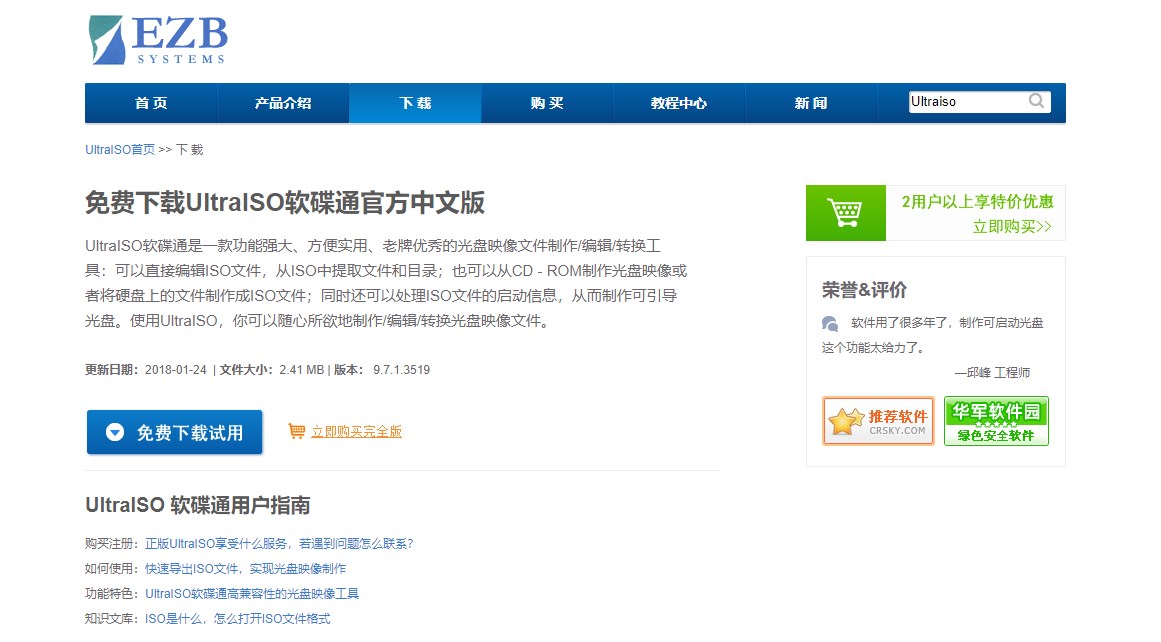1161x642 pixels.
Task: Click the UltraISO首页 breadcrumb link
Action: pos(120,150)
